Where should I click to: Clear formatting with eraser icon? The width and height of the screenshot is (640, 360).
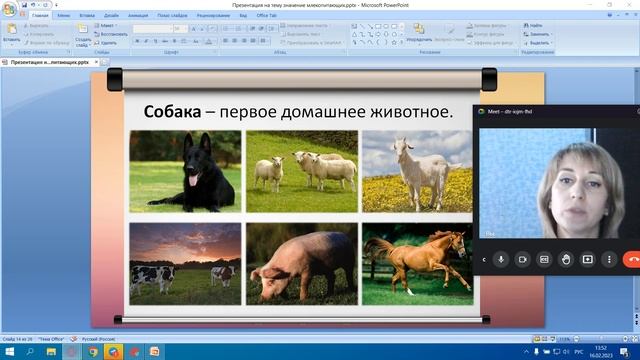pyautogui.click(x=212, y=29)
